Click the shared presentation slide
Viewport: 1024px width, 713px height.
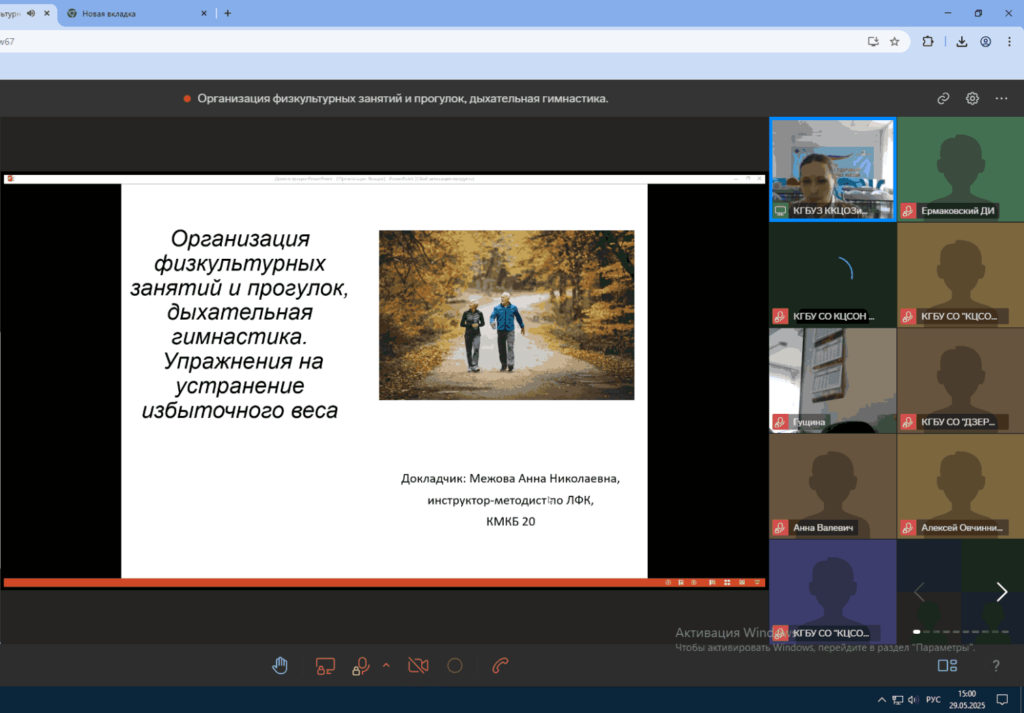(384, 381)
